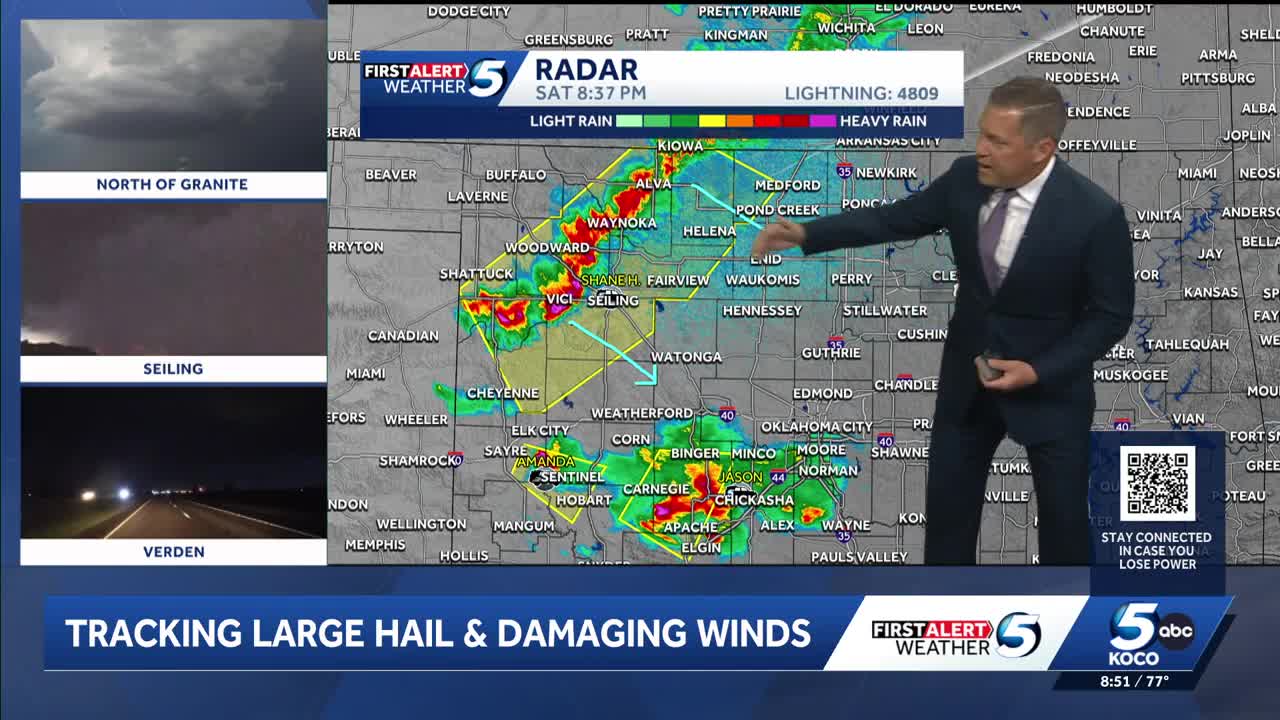Click the LIGHTNING: 4809 counter
This screenshot has height=720, width=1280.
pos(861,94)
